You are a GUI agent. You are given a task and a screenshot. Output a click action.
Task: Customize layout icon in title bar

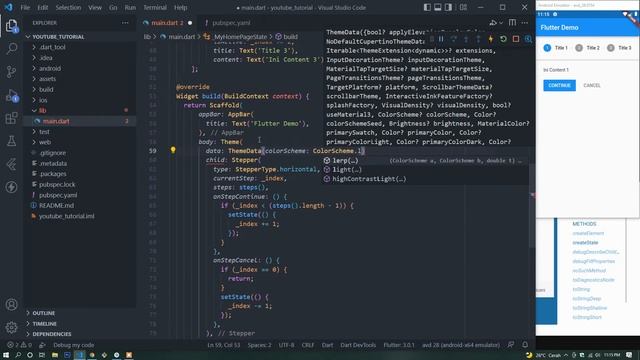coord(463,7)
